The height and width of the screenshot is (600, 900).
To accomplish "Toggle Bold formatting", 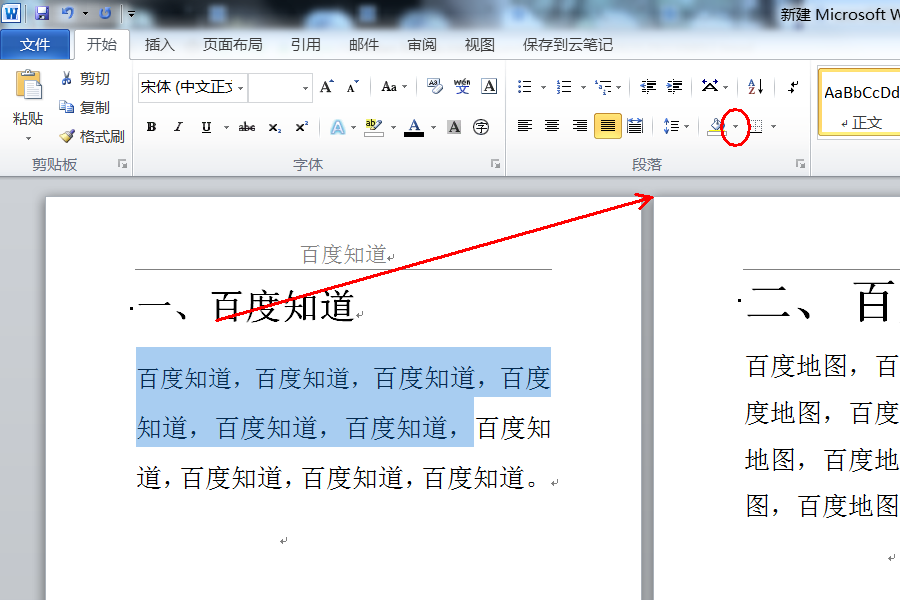I will point(152,127).
